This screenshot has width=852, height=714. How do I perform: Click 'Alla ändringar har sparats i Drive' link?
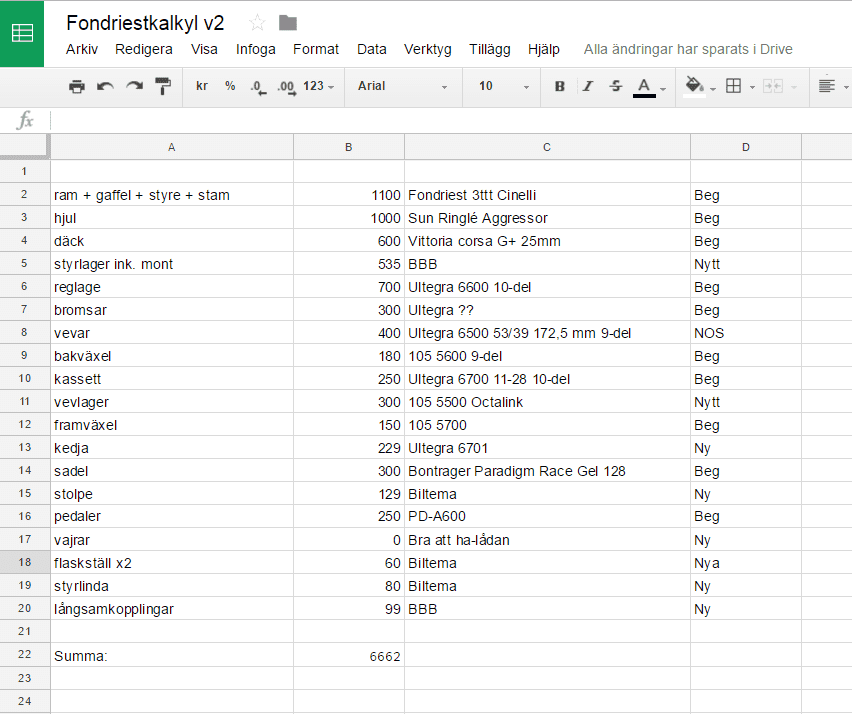click(x=688, y=49)
